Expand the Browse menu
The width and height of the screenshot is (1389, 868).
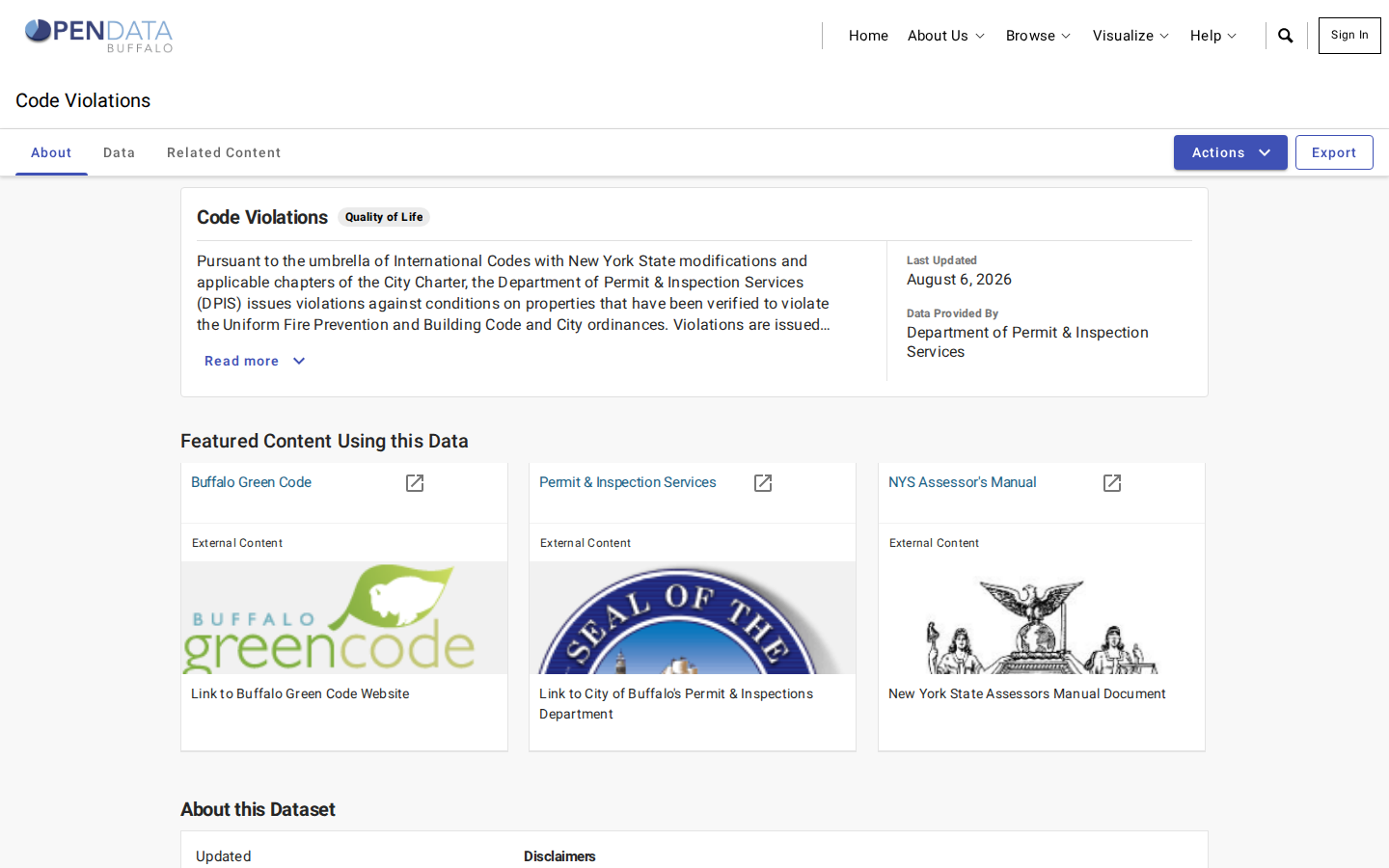coord(1038,36)
